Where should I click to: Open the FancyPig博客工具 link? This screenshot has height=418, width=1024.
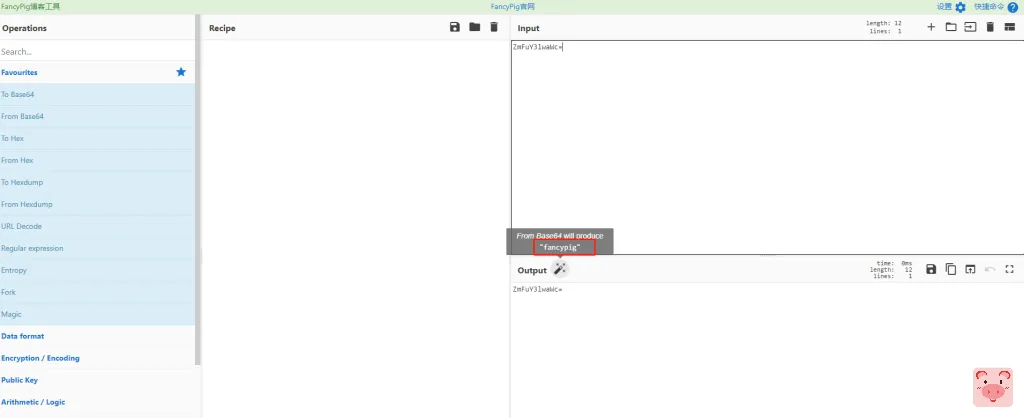click(31, 7)
